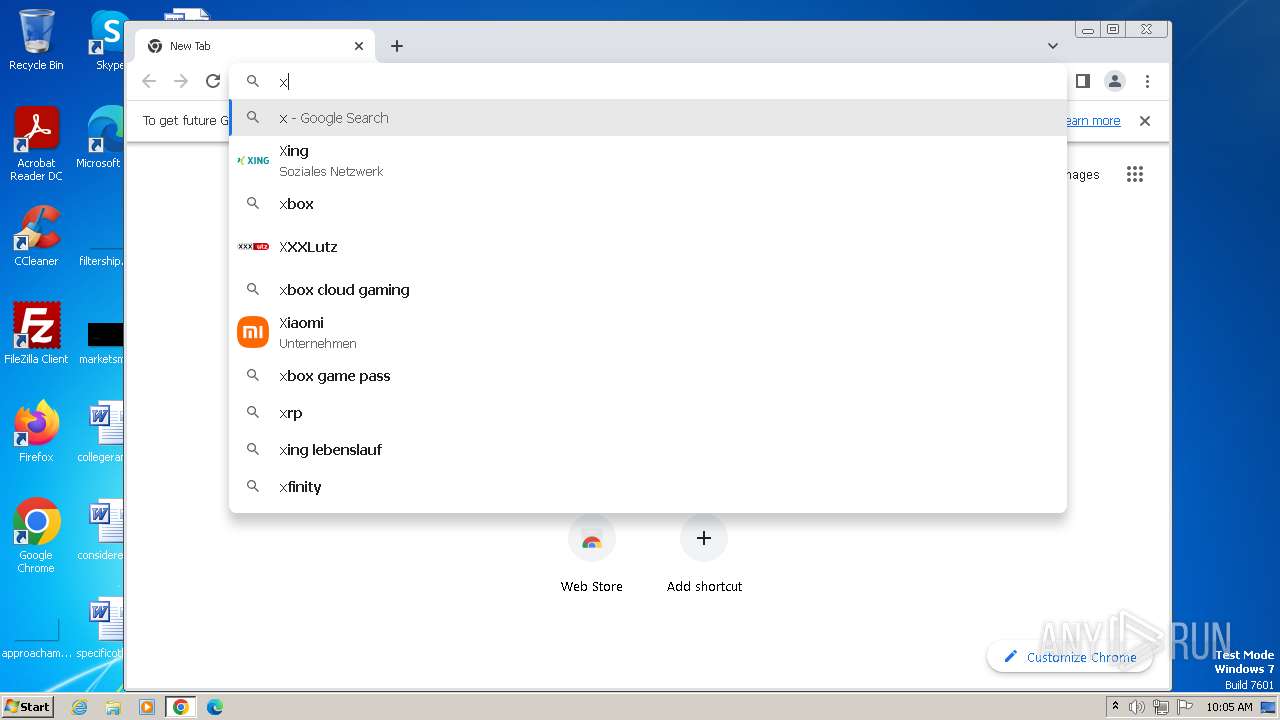Choose the xrp search suggestion
The height and width of the screenshot is (720, 1280).
click(x=648, y=412)
